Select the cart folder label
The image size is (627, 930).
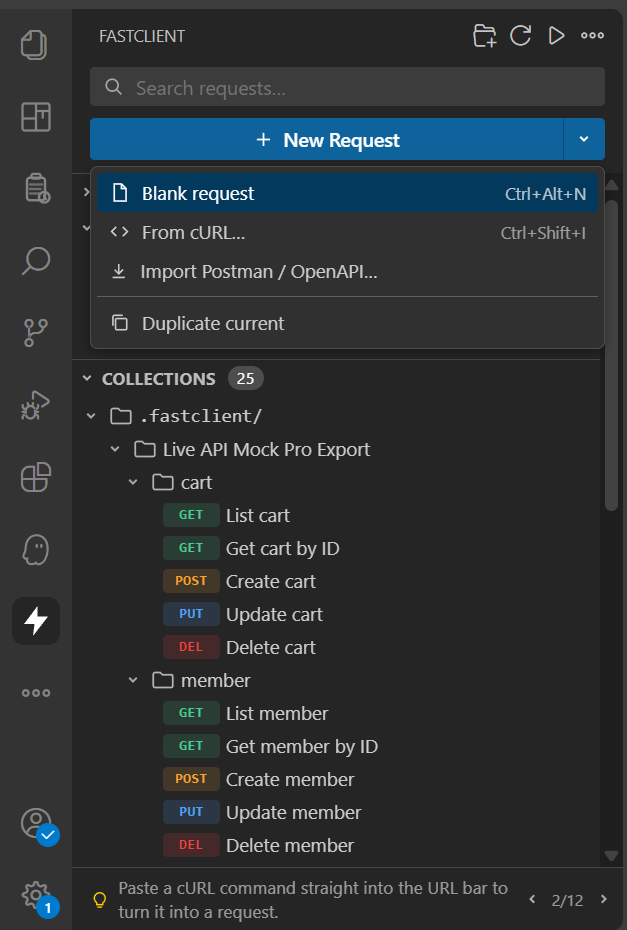click(x=196, y=483)
